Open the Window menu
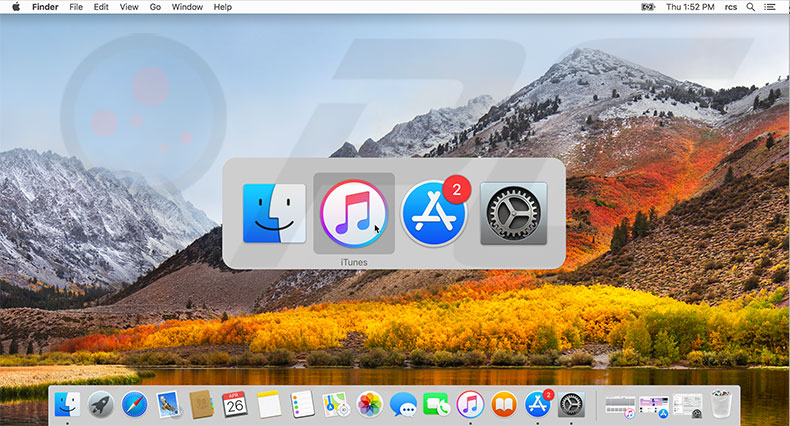This screenshot has height=426, width=790. tap(187, 7)
